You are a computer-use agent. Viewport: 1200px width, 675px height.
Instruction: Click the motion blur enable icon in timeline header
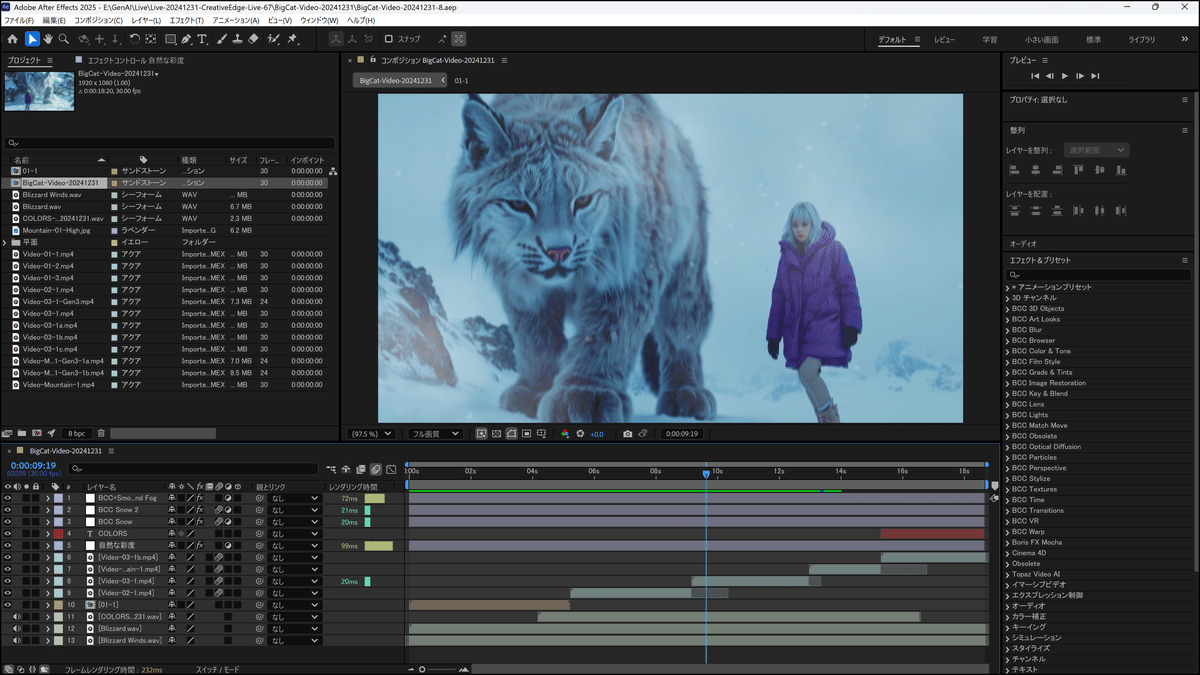point(376,468)
